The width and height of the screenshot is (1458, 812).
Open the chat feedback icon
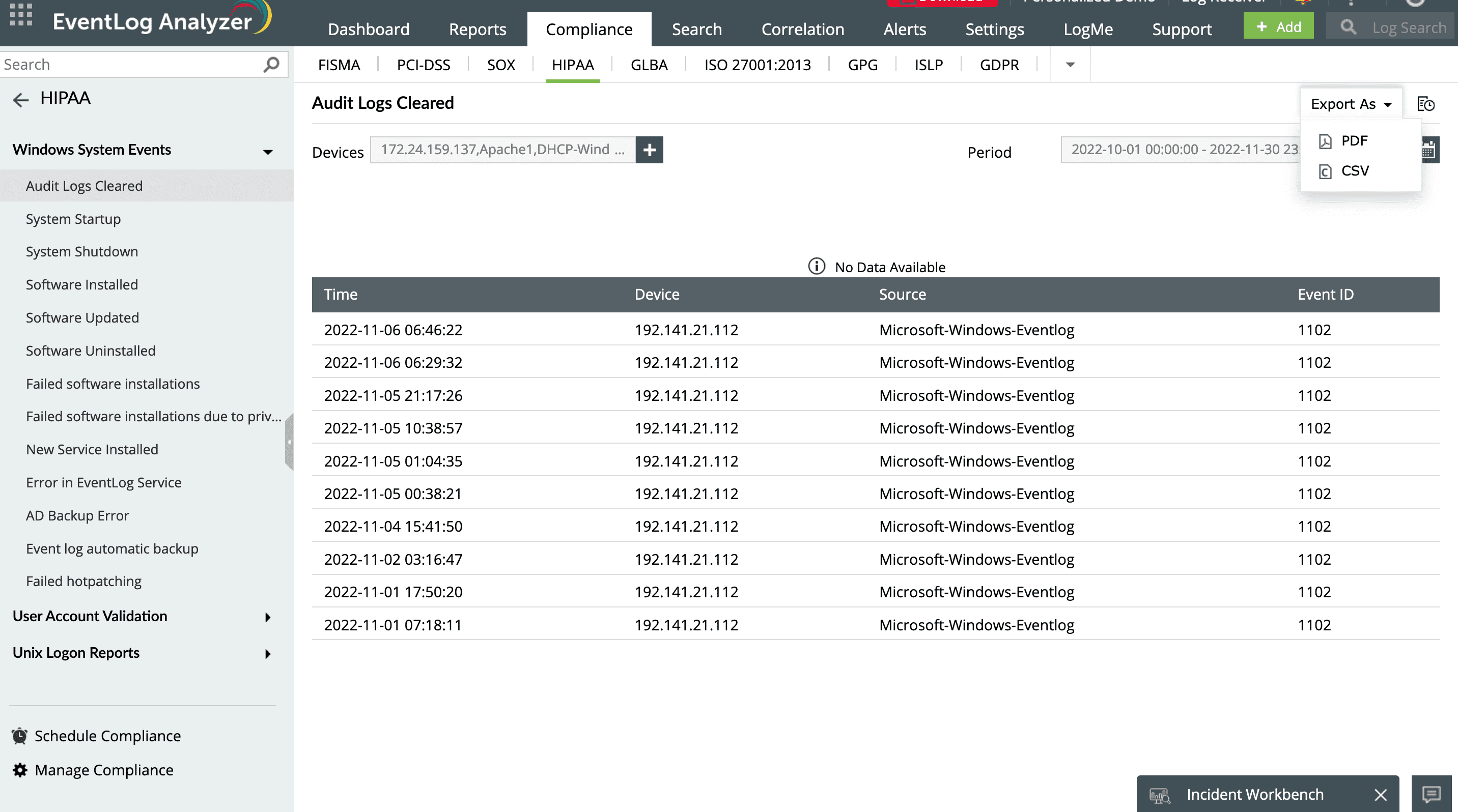click(1431, 795)
